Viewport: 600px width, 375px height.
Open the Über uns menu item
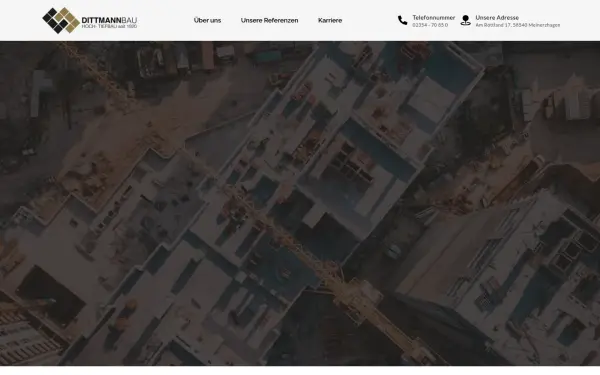coord(207,20)
